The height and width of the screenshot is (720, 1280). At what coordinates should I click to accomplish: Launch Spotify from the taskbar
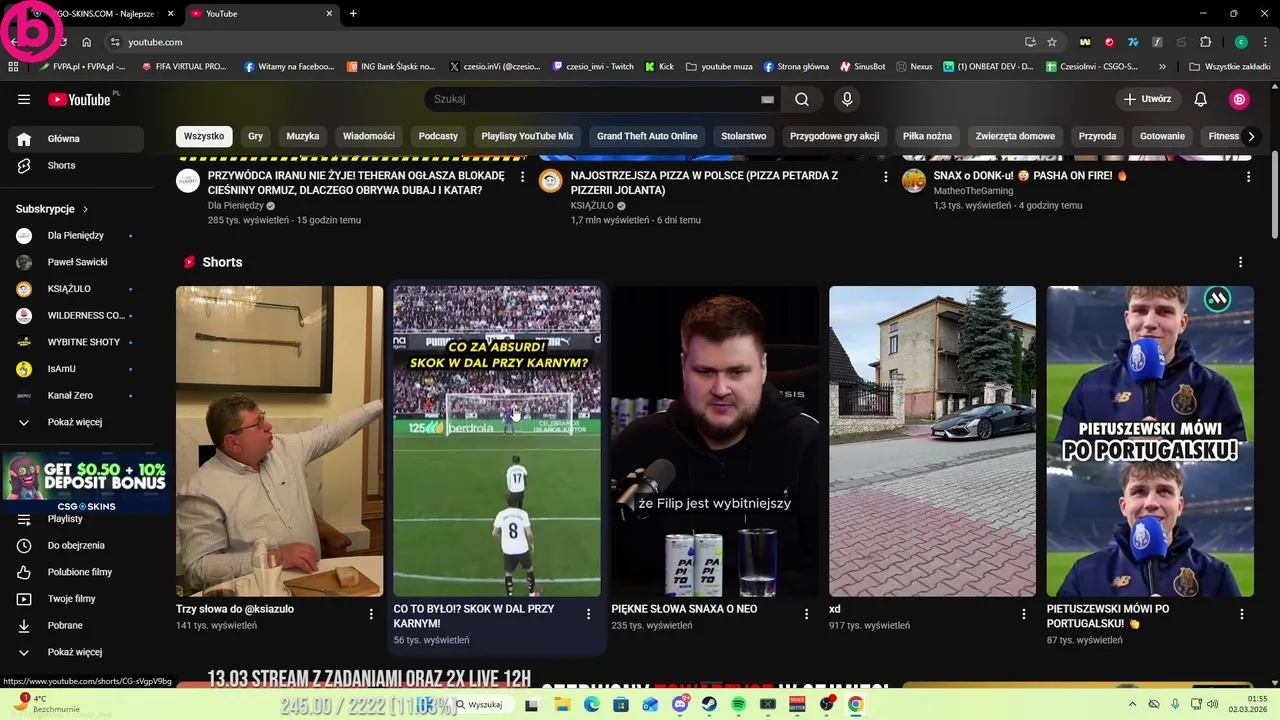click(x=738, y=704)
